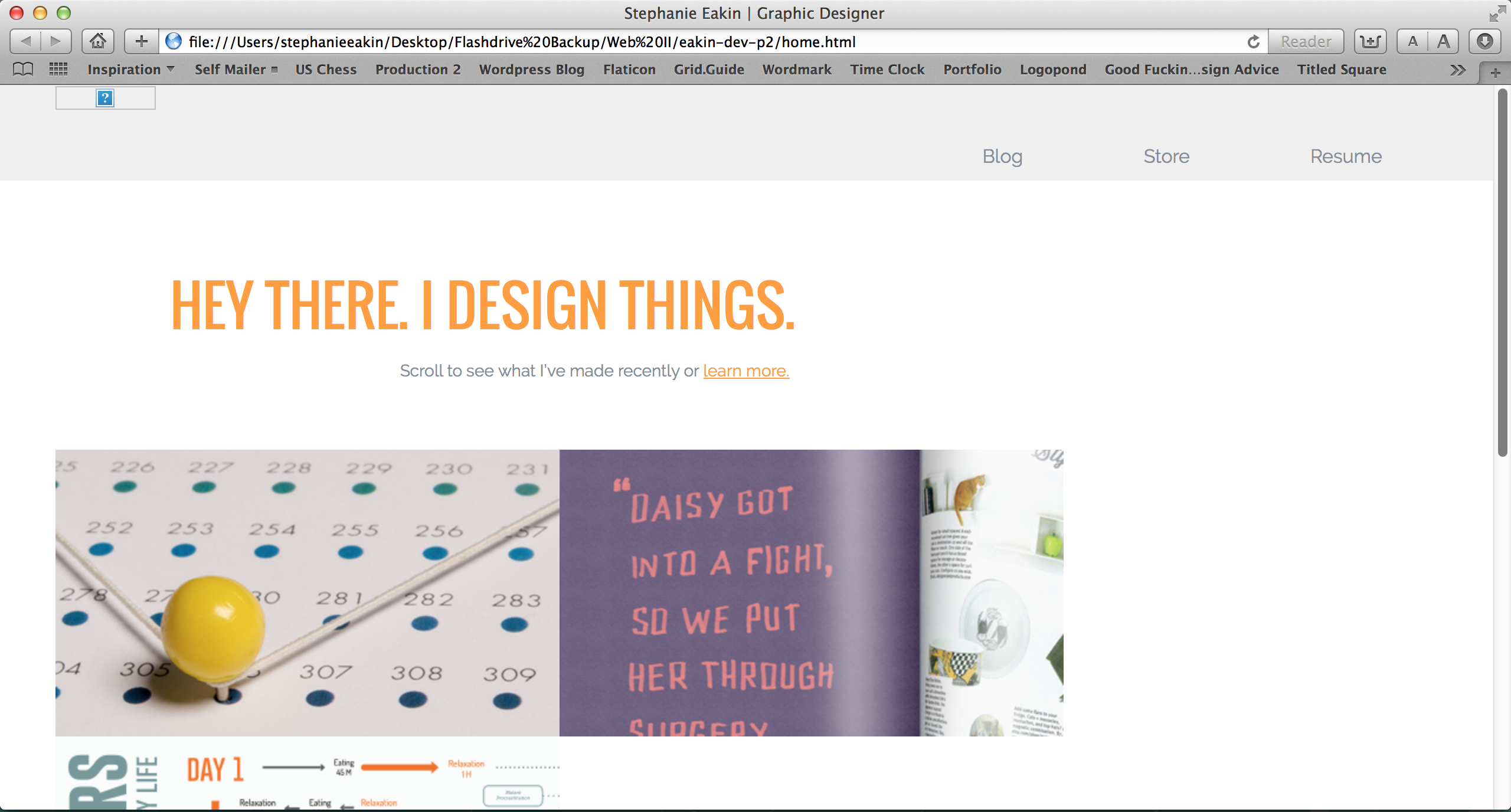Open the Daisy purple magazine thumbnail
This screenshot has height=812, width=1511.
811,592
